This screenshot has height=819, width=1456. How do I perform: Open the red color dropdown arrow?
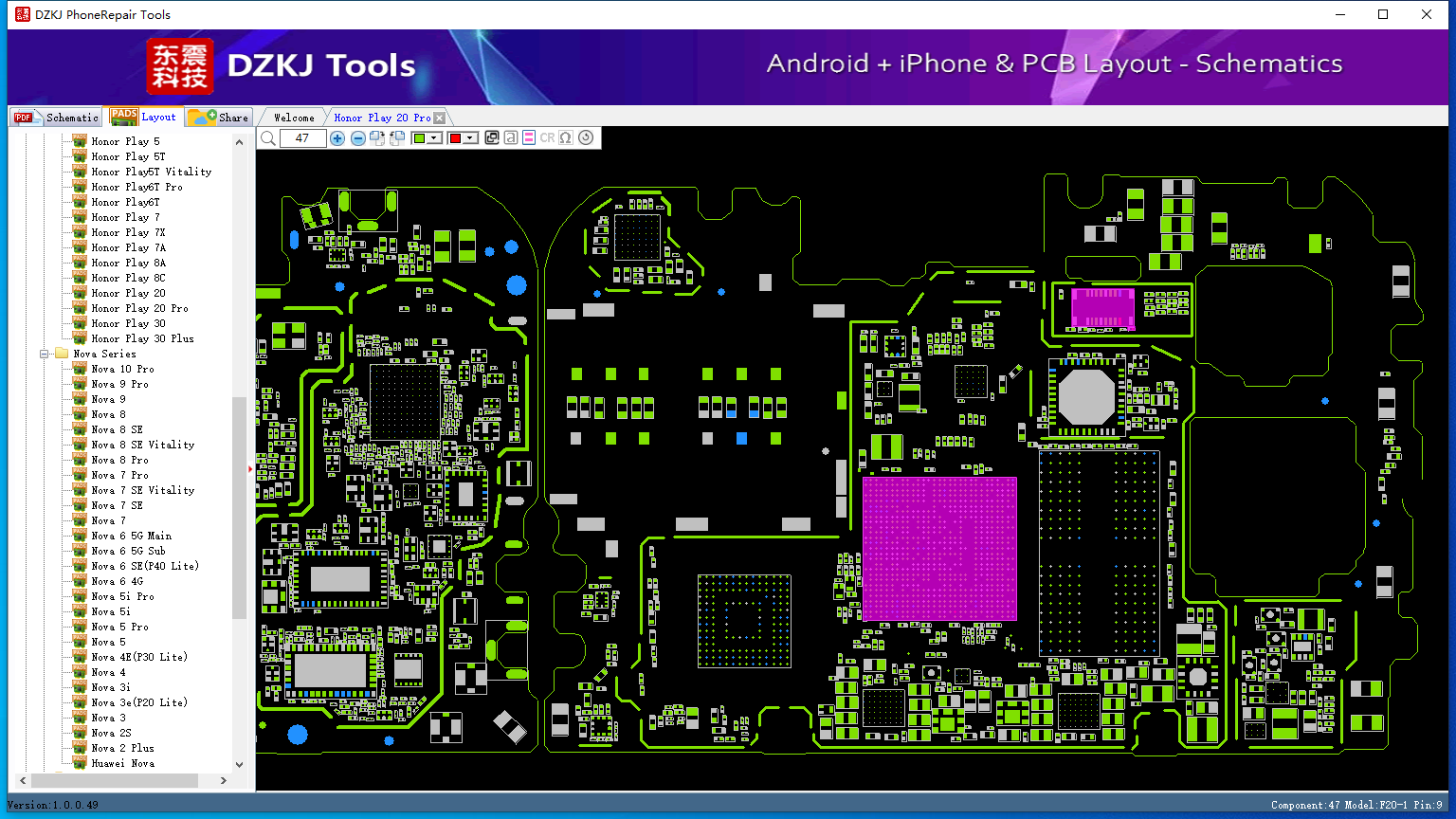pos(470,138)
